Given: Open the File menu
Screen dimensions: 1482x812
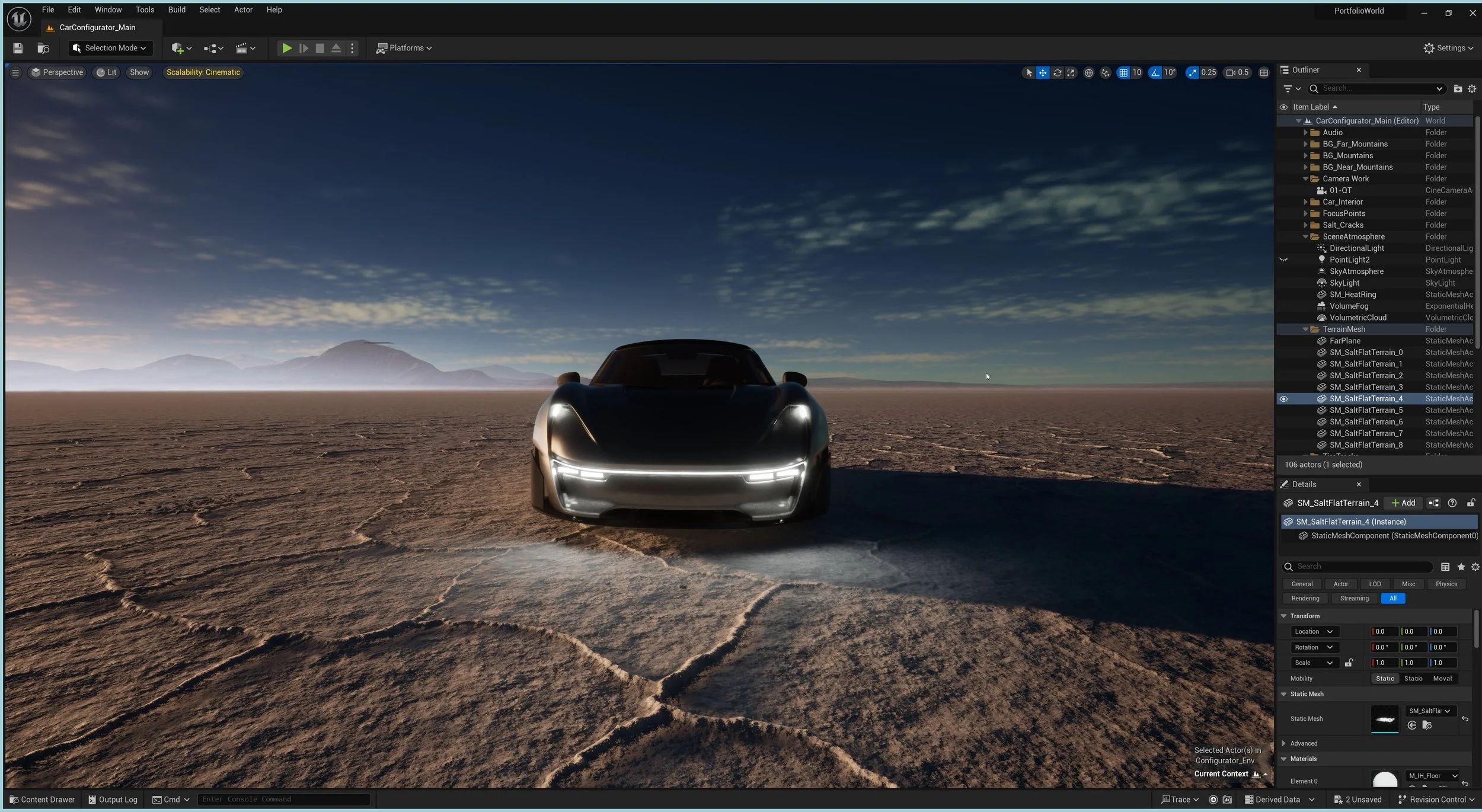Looking at the screenshot, I should click(x=48, y=9).
